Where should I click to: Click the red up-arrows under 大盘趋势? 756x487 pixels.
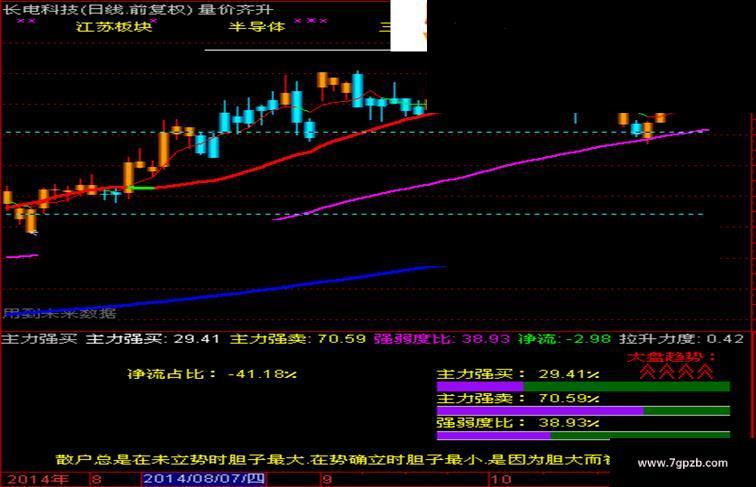point(677,372)
